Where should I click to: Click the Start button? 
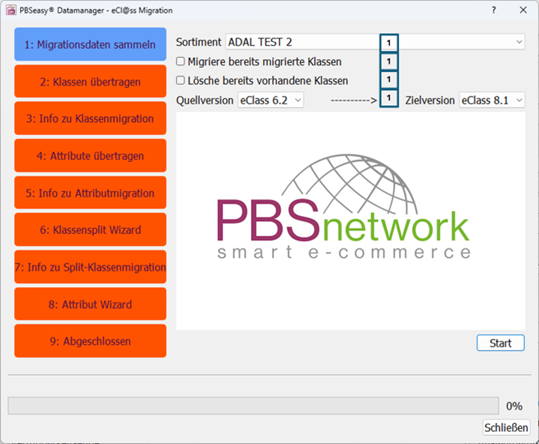coord(500,343)
